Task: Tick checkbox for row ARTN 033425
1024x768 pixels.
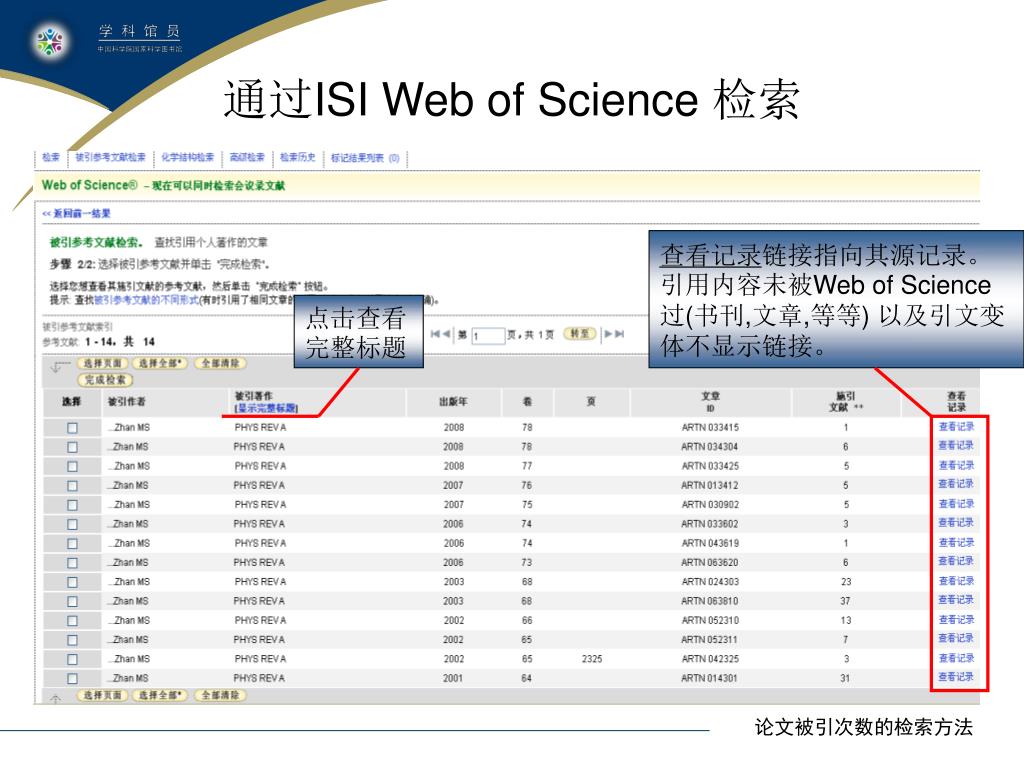Action: coord(72,466)
